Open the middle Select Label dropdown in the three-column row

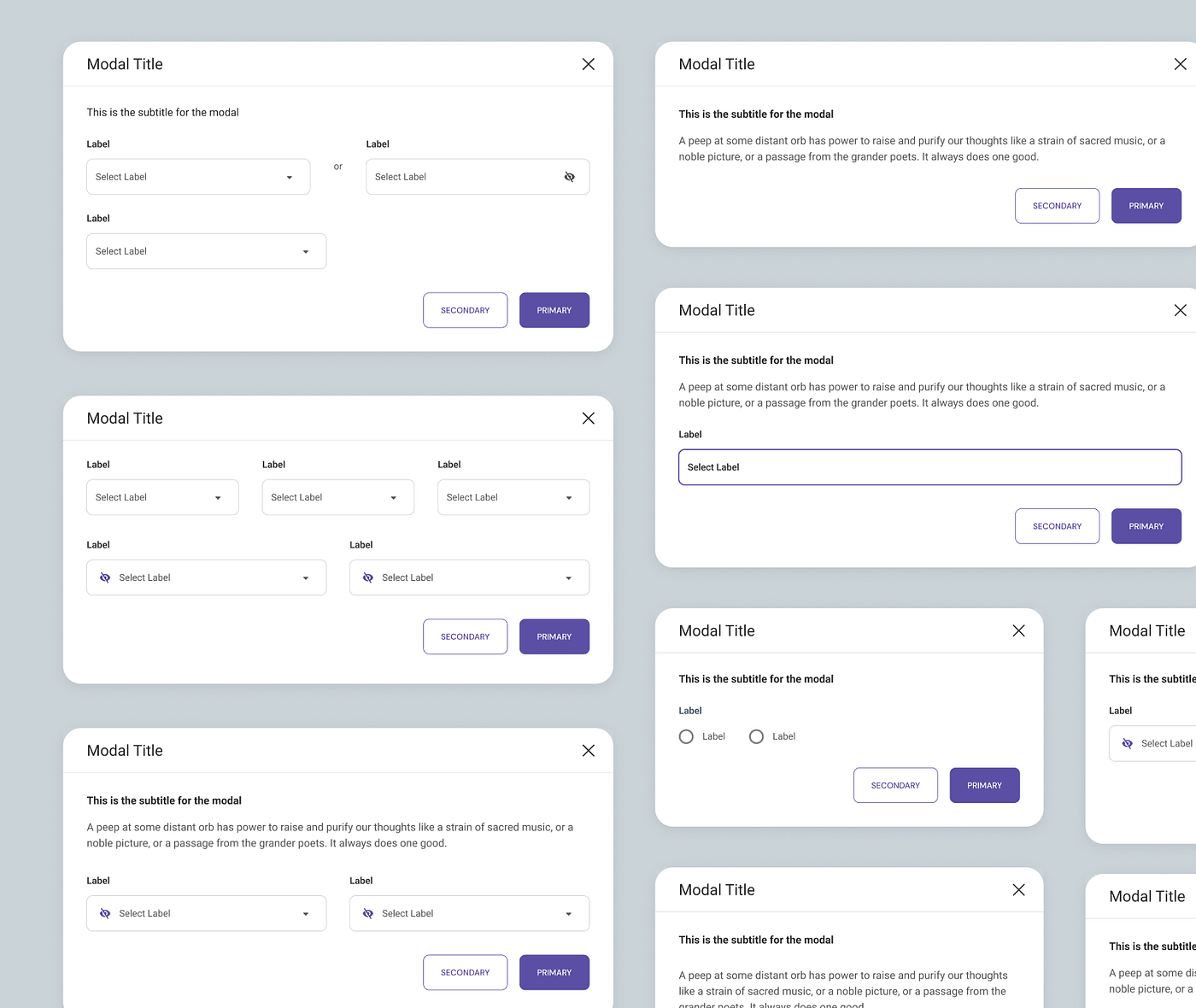(x=338, y=497)
